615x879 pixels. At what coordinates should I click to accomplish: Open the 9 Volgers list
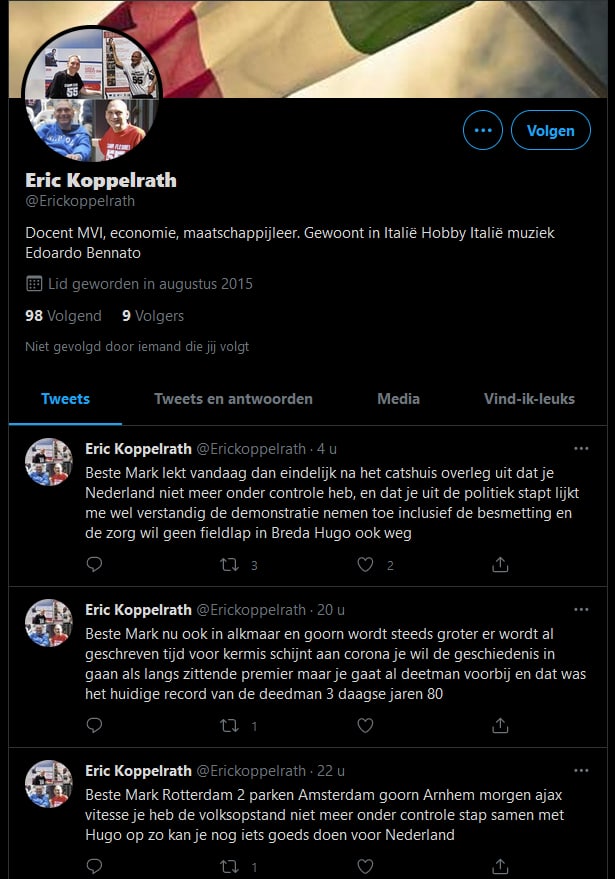click(153, 316)
